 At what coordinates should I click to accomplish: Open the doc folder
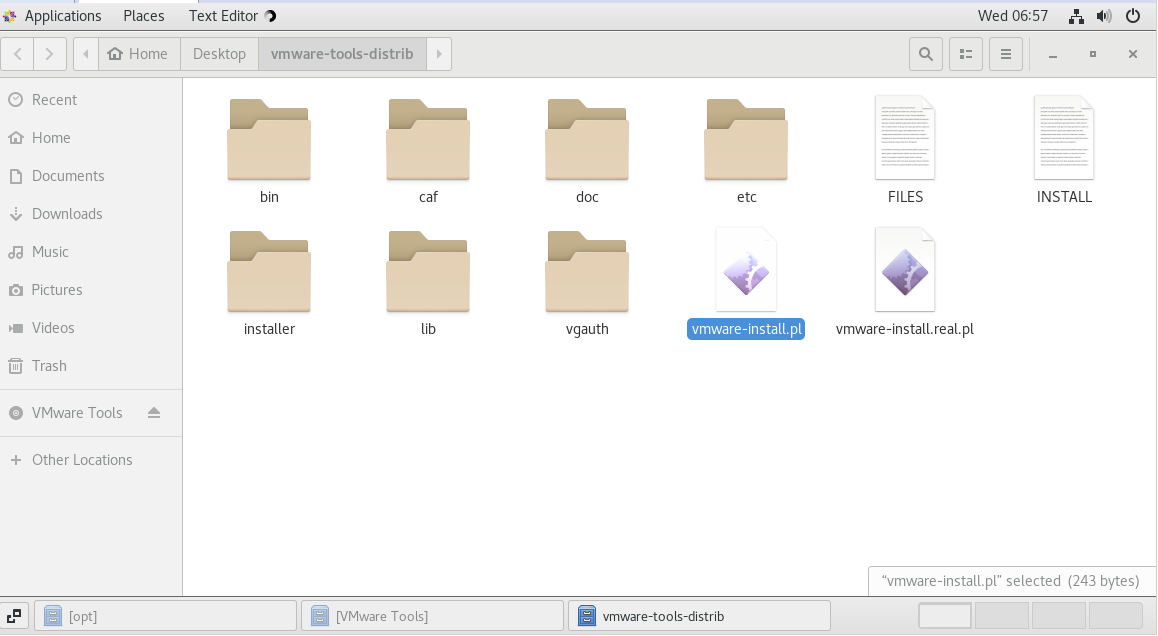coord(587,139)
